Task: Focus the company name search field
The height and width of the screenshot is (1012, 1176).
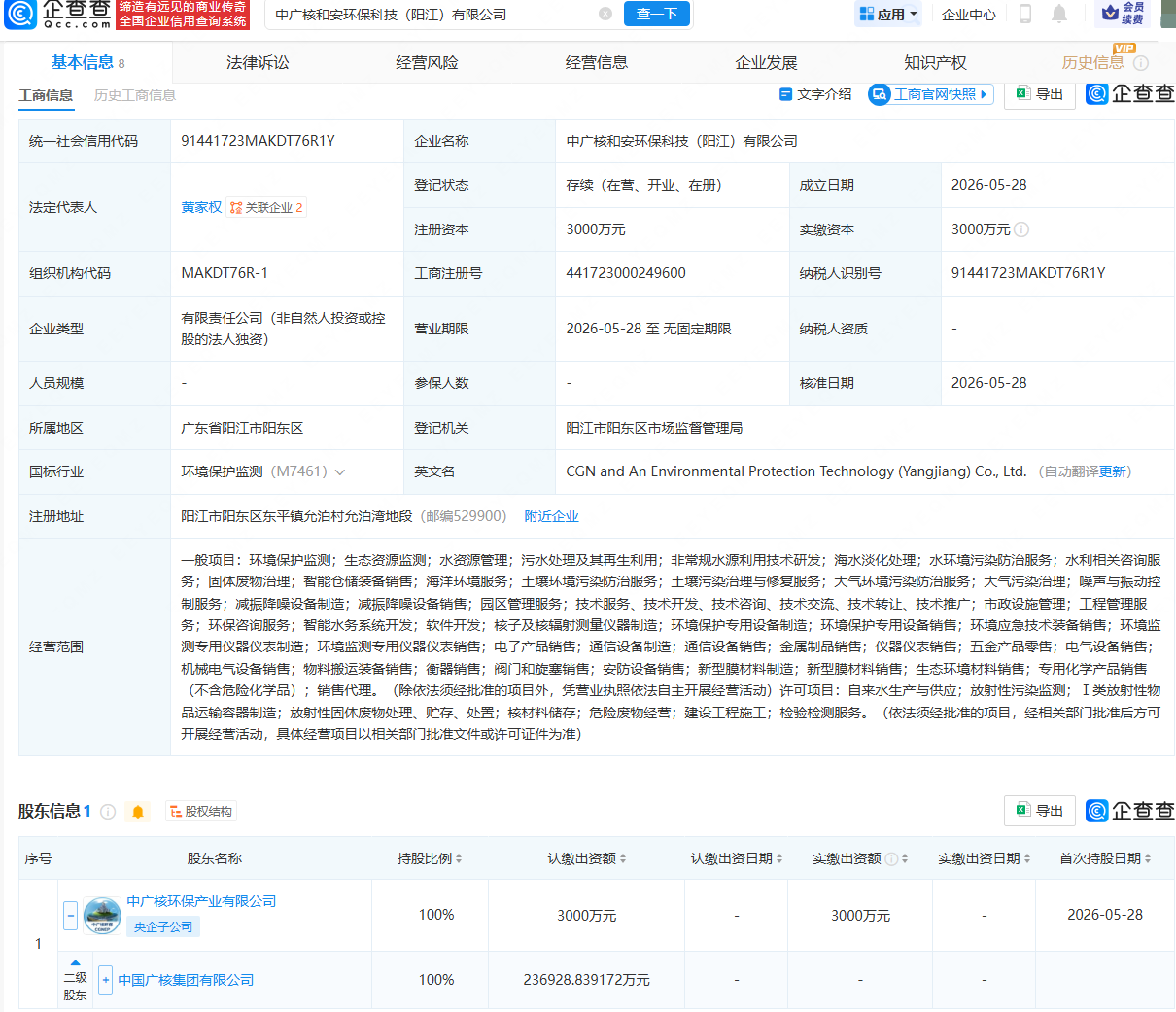Action: tap(432, 15)
